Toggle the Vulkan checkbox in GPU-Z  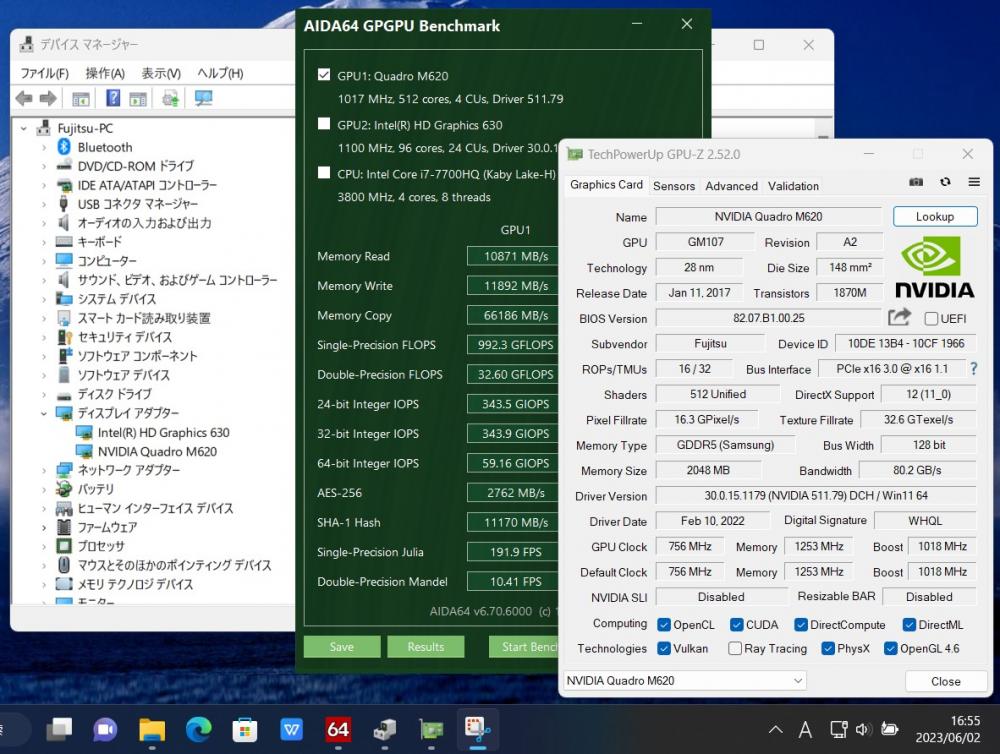(x=664, y=648)
